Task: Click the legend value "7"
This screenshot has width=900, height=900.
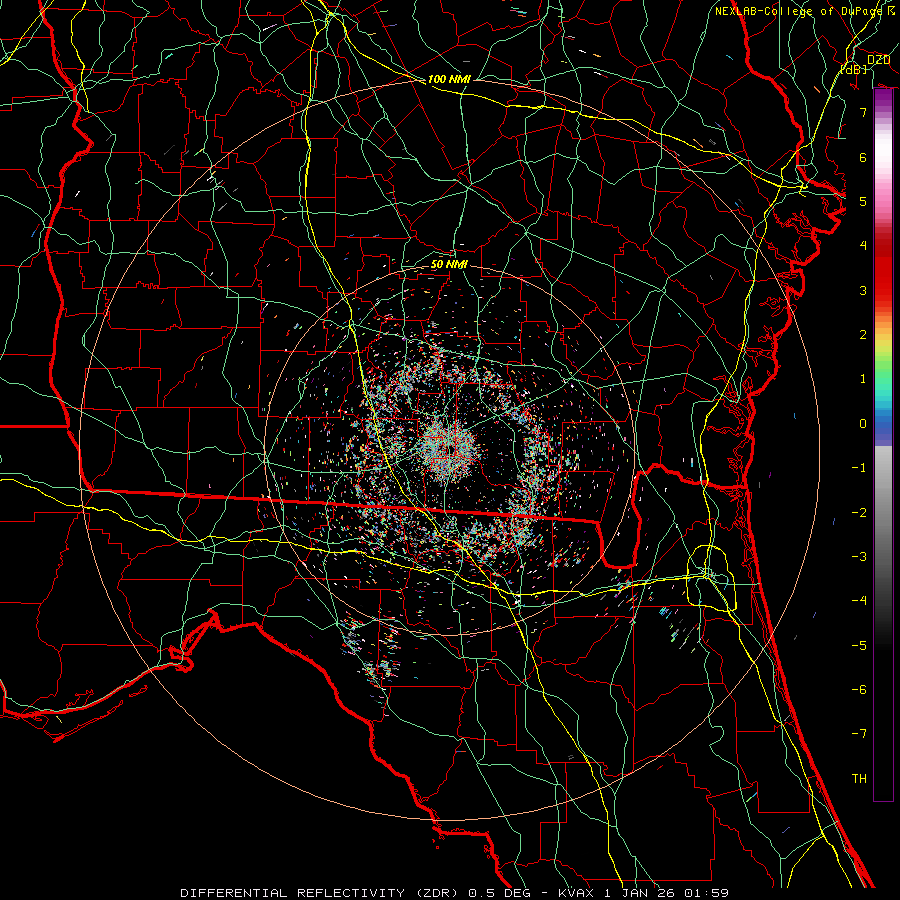Action: pyautogui.click(x=863, y=112)
